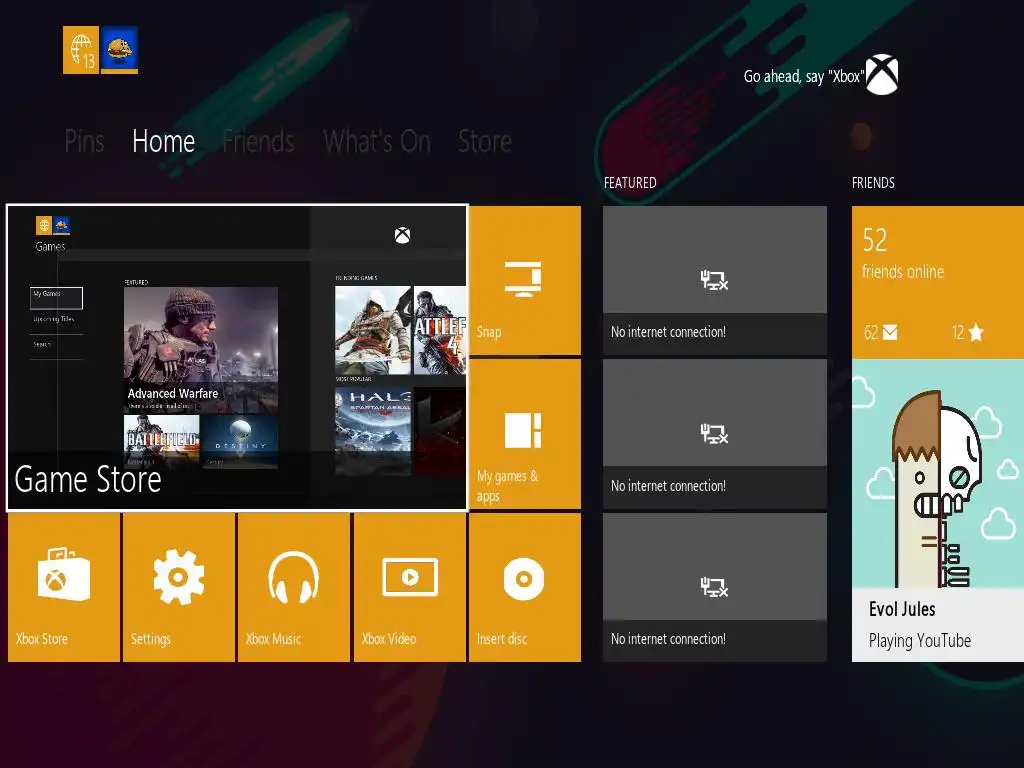Select the top No internet connection featured tile
1024x768 pixels.
[x=715, y=280]
